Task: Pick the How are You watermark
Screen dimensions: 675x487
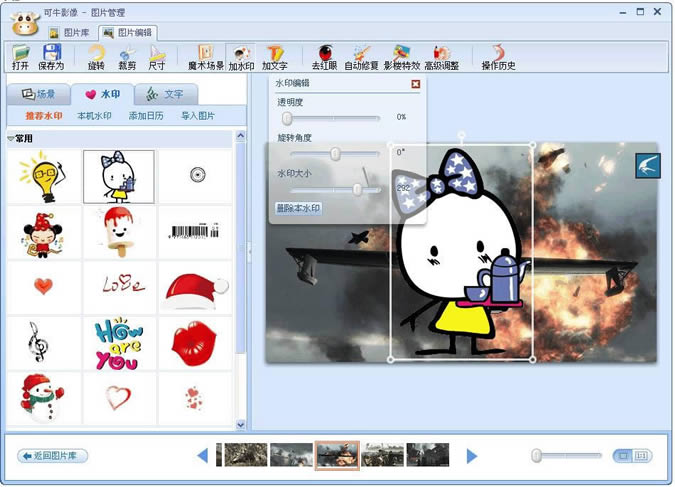Action: [x=118, y=344]
